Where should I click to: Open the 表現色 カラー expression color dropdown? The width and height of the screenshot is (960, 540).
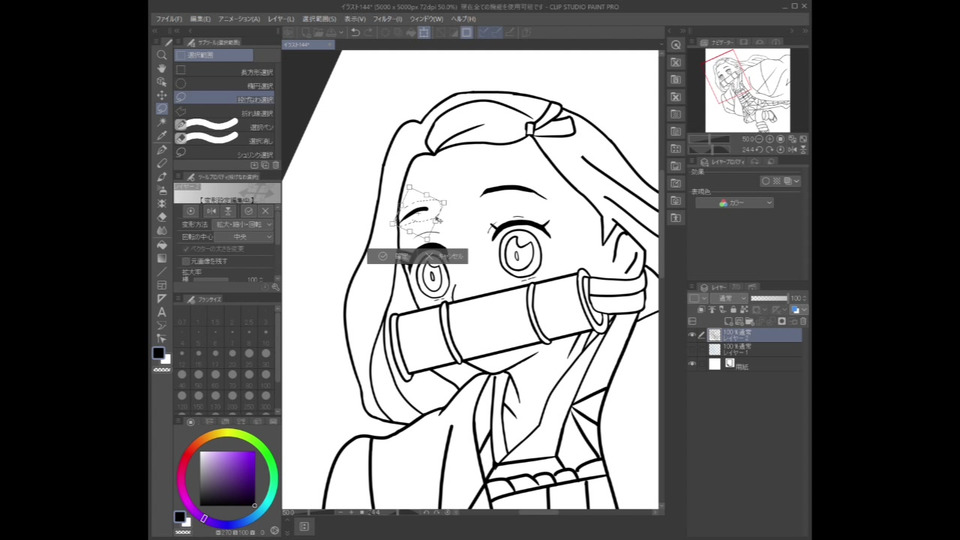(734, 203)
